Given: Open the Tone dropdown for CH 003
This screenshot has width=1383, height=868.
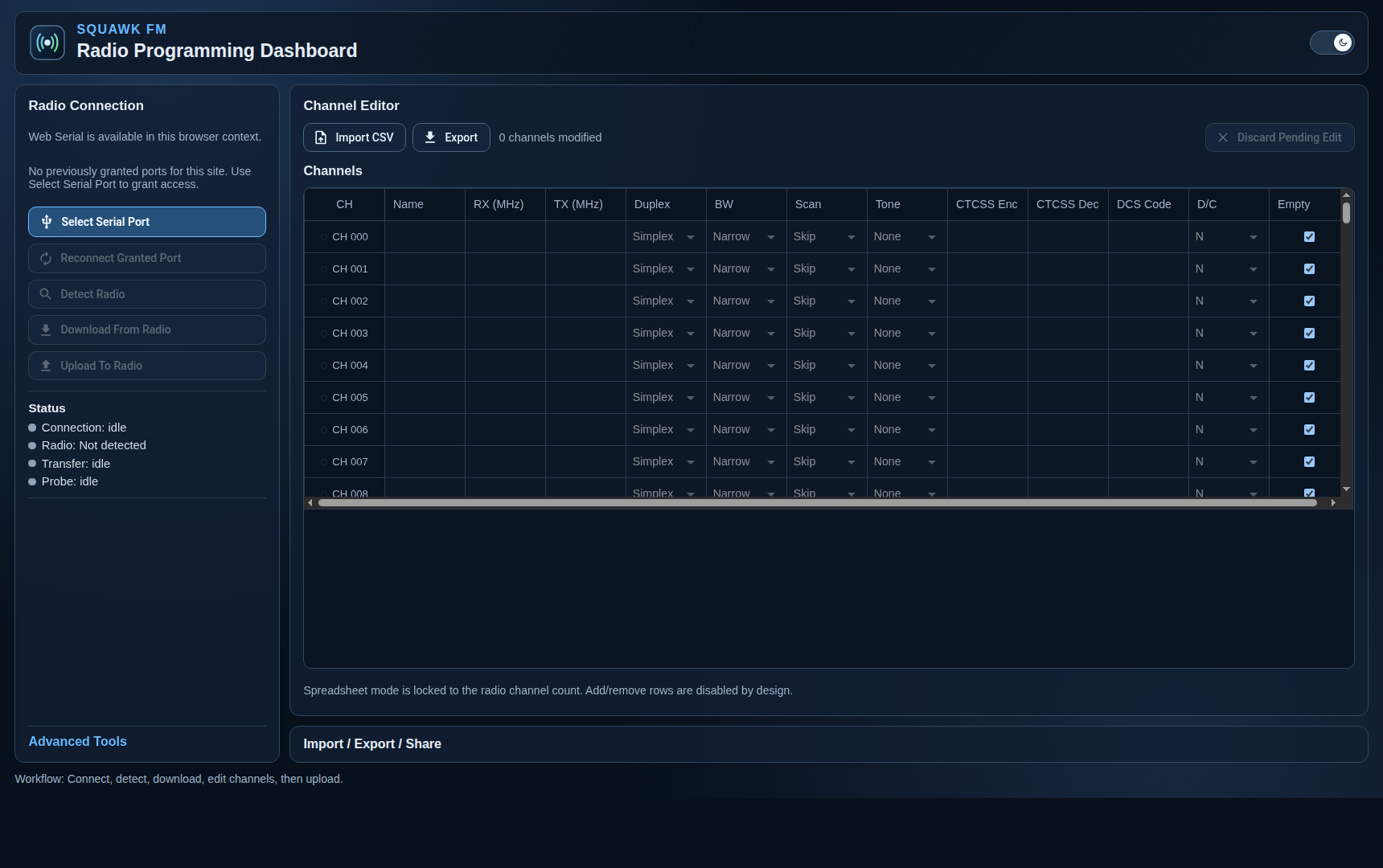Looking at the screenshot, I should (905, 334).
